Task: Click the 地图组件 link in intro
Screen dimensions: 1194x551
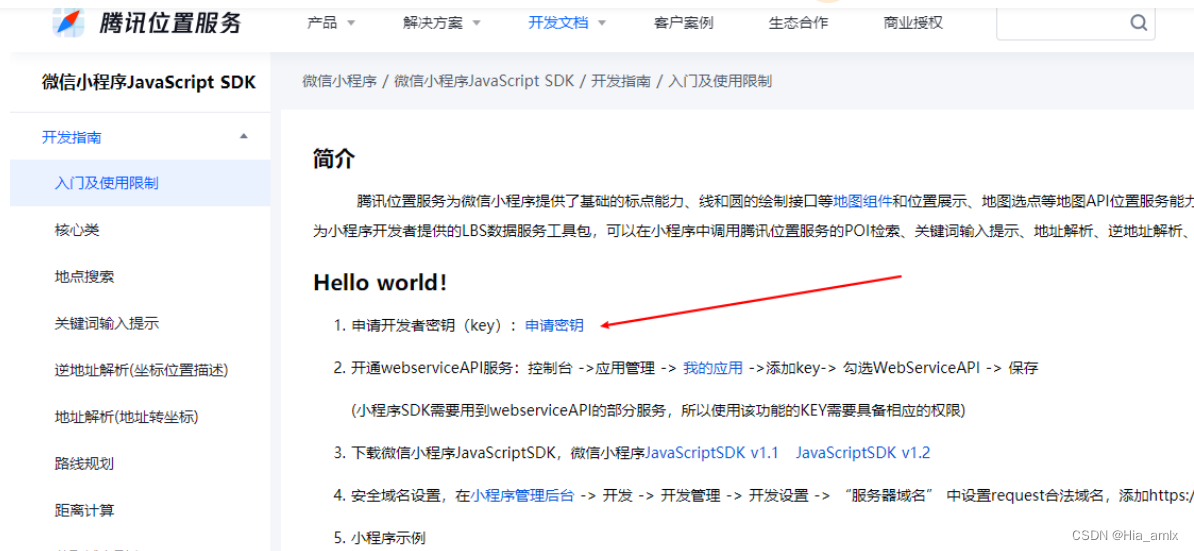Action: (x=863, y=202)
